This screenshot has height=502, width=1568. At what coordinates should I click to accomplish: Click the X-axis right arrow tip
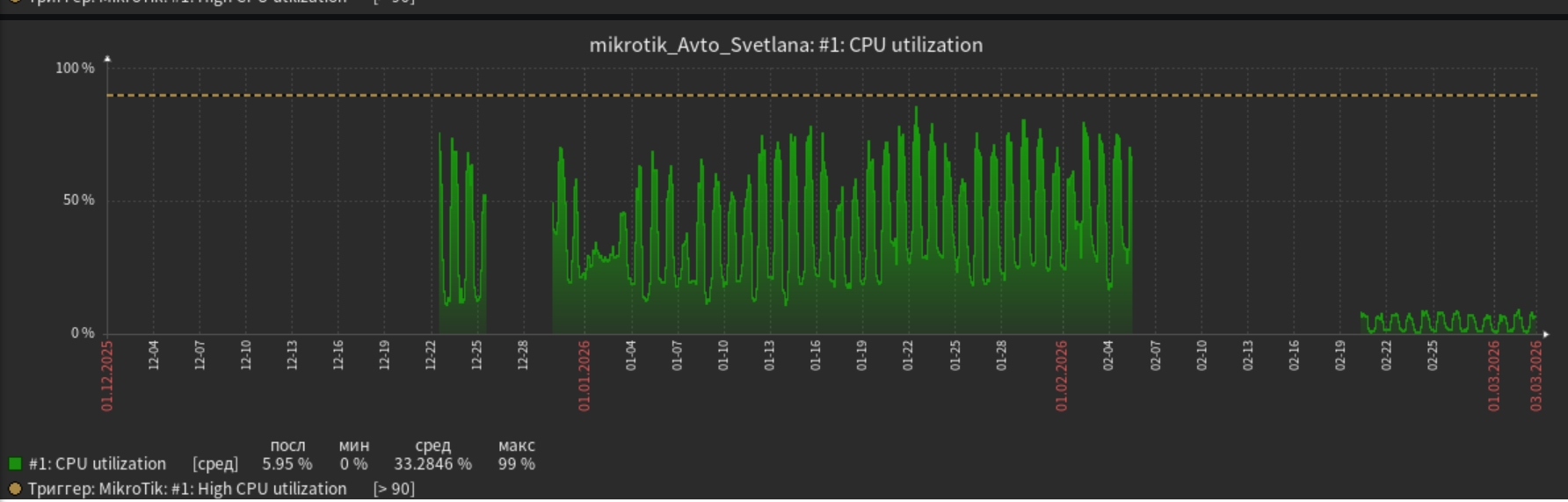(1546, 334)
